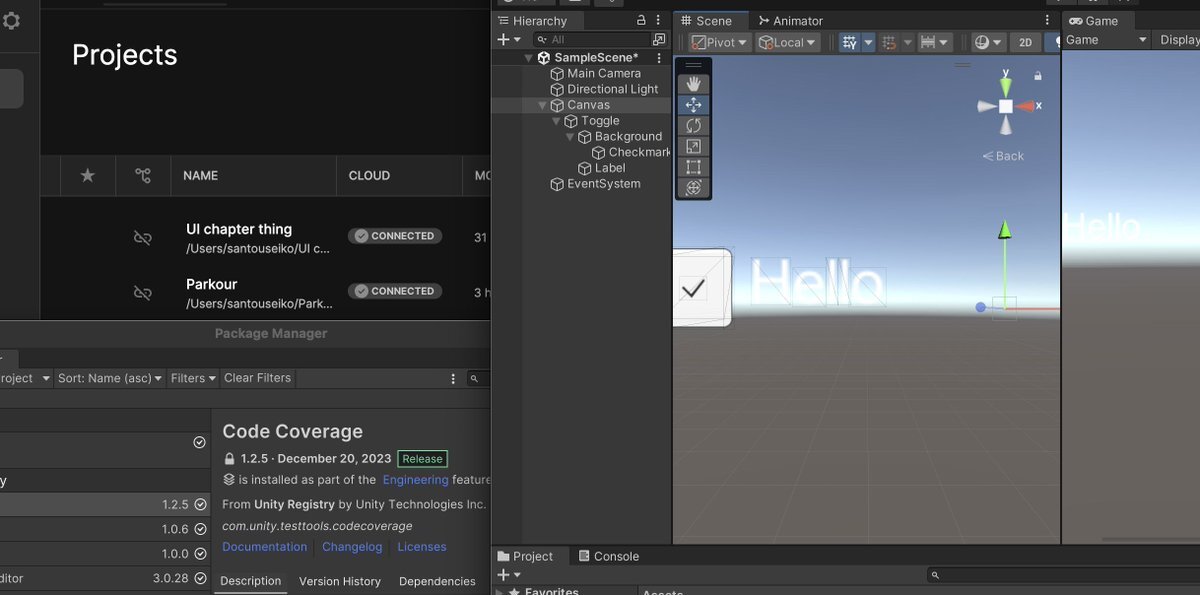Click the source control column header icon
This screenshot has width=1200, height=595.
pyautogui.click(x=143, y=176)
